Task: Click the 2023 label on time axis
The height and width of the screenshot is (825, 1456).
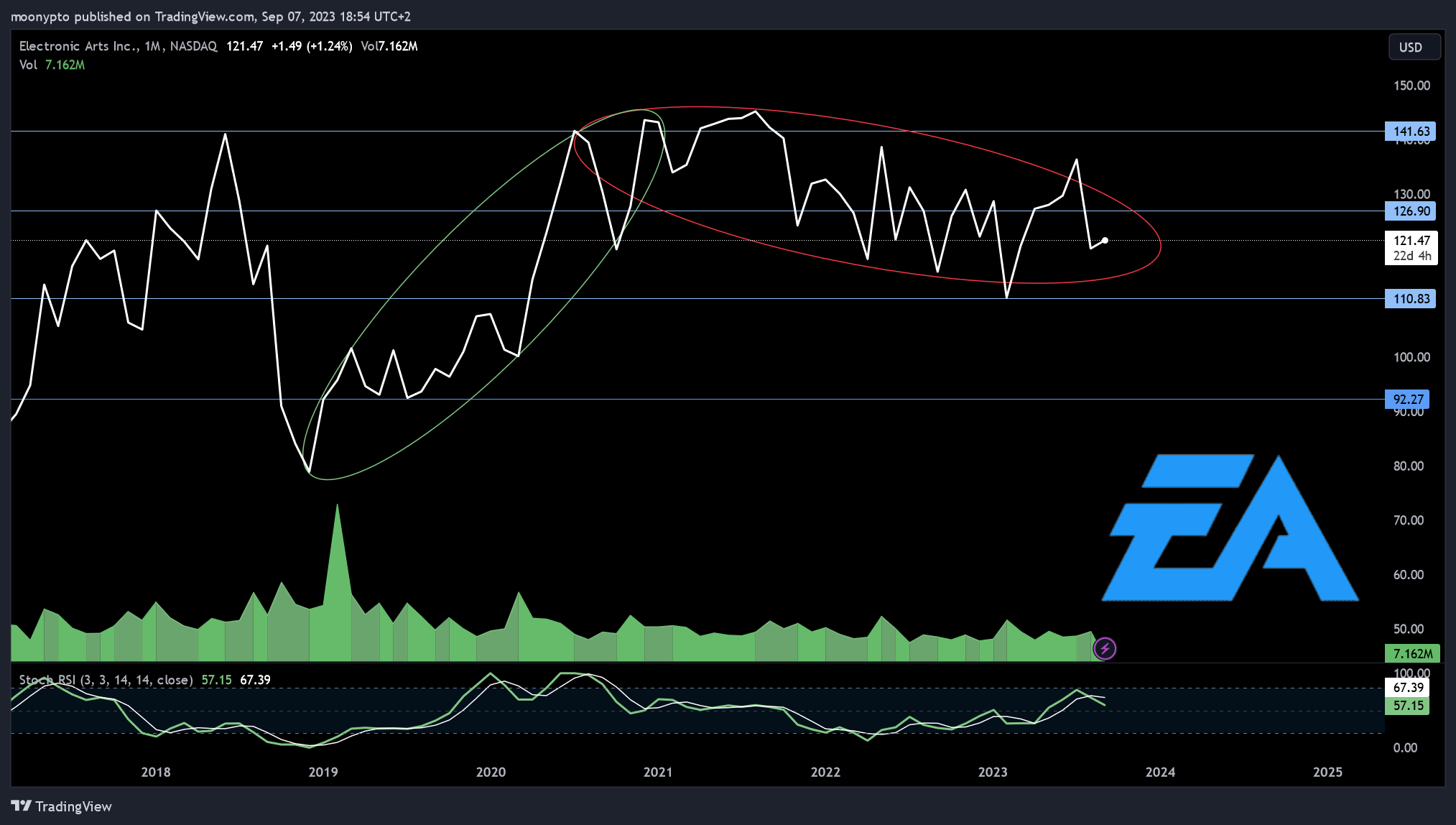Action: [993, 772]
